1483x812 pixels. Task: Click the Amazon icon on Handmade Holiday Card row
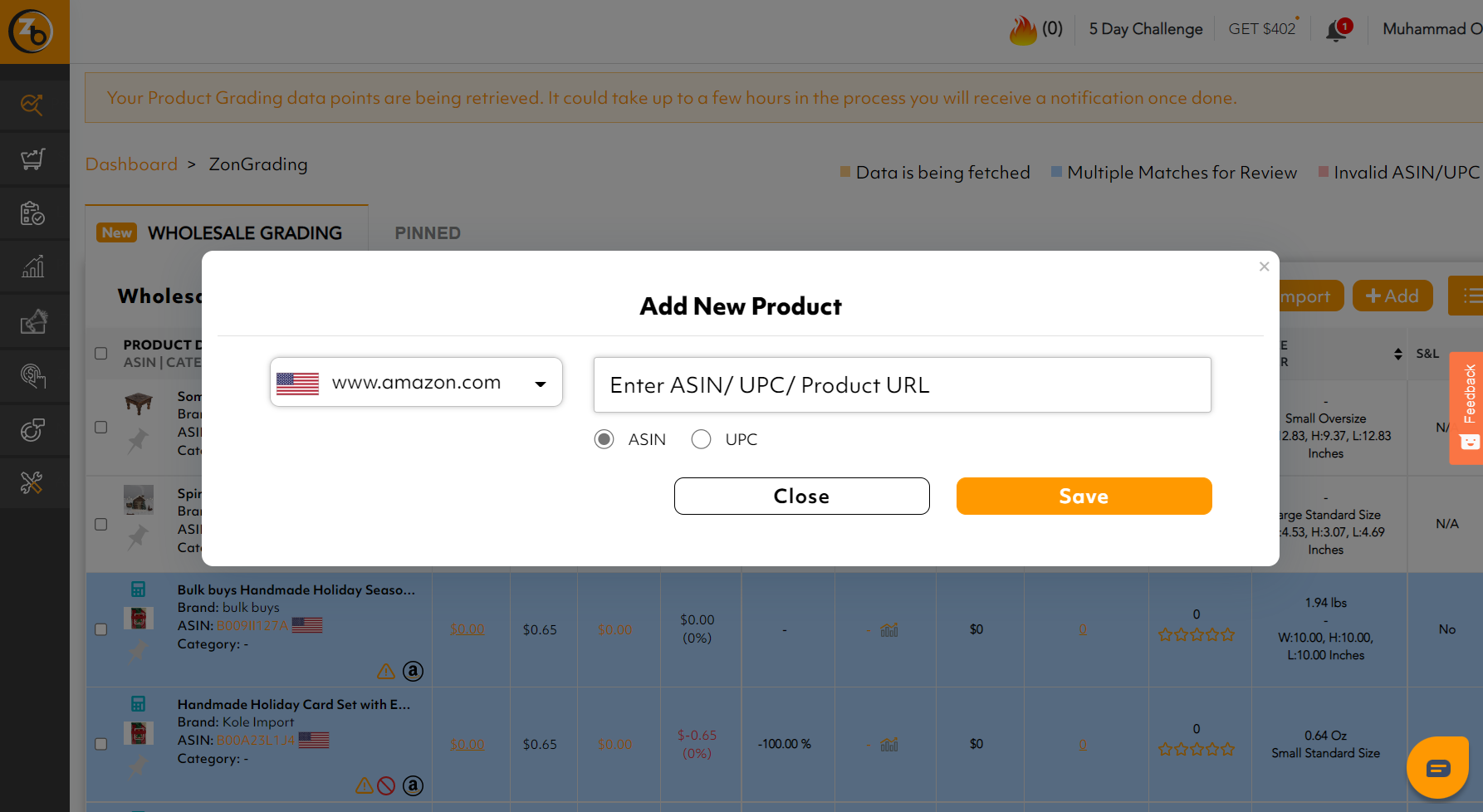(x=413, y=785)
